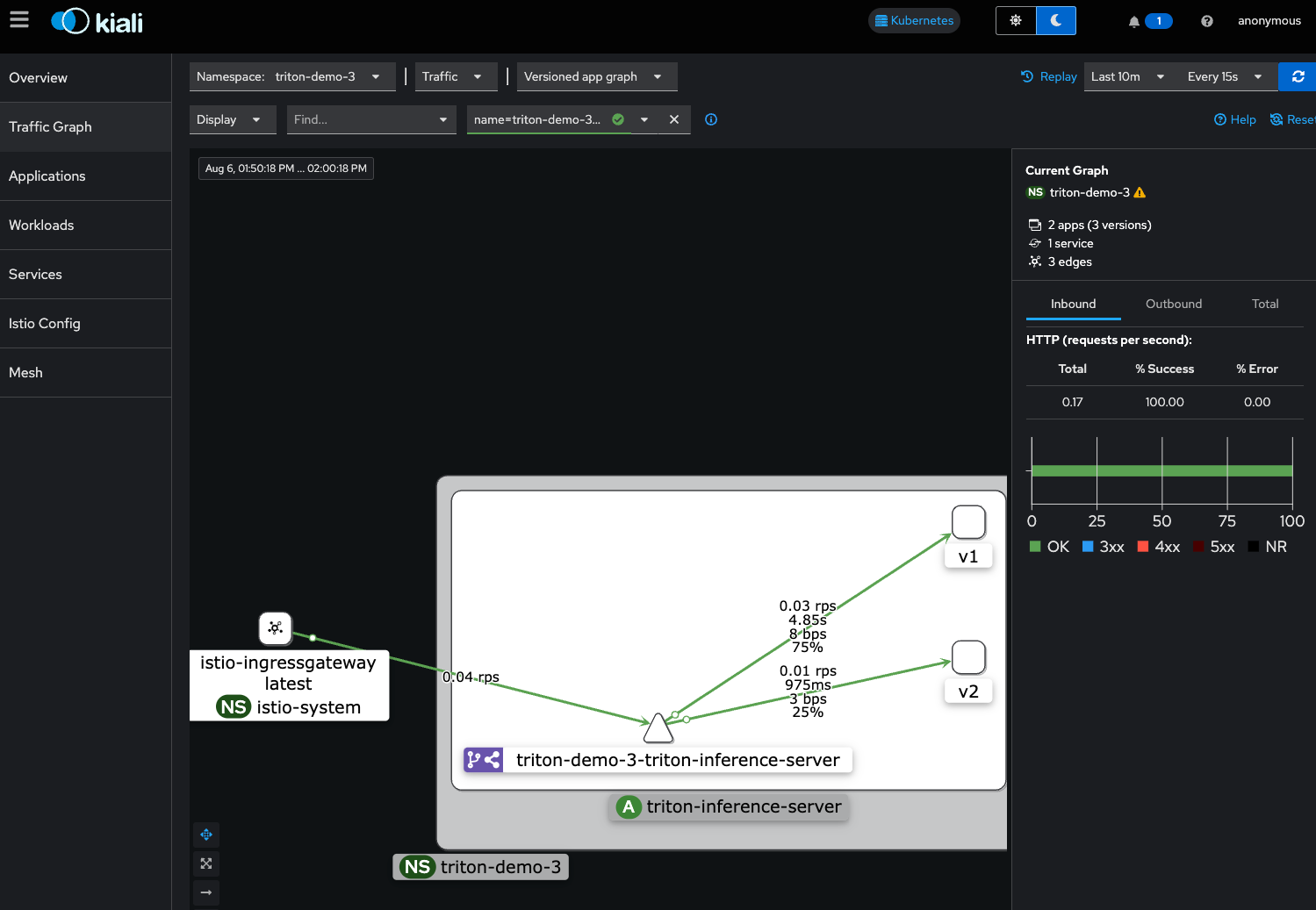Go to Overview page
1316x910 pixels.
tap(85, 78)
